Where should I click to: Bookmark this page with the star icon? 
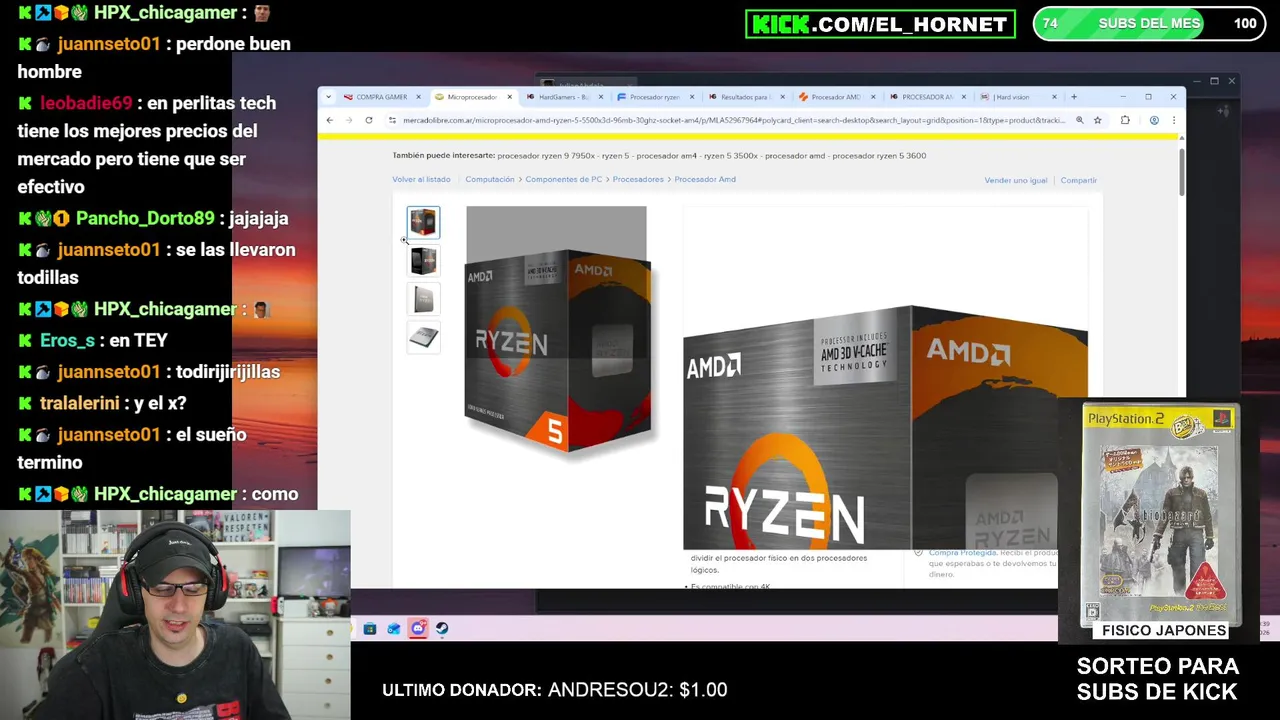click(1097, 120)
